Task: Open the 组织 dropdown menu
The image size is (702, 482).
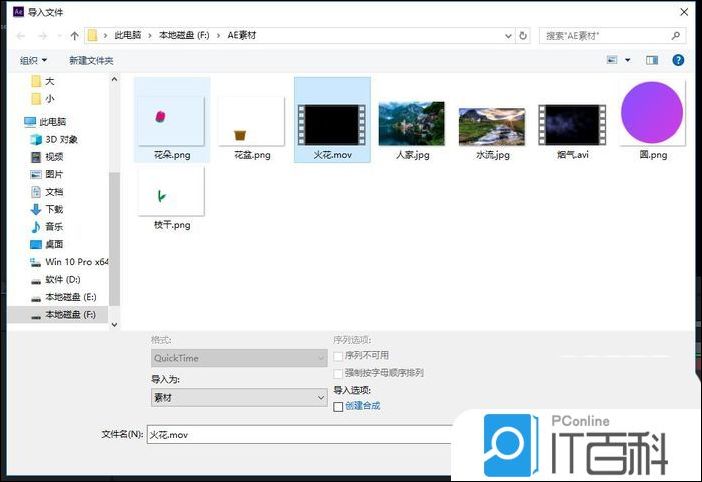Action: coord(33,60)
